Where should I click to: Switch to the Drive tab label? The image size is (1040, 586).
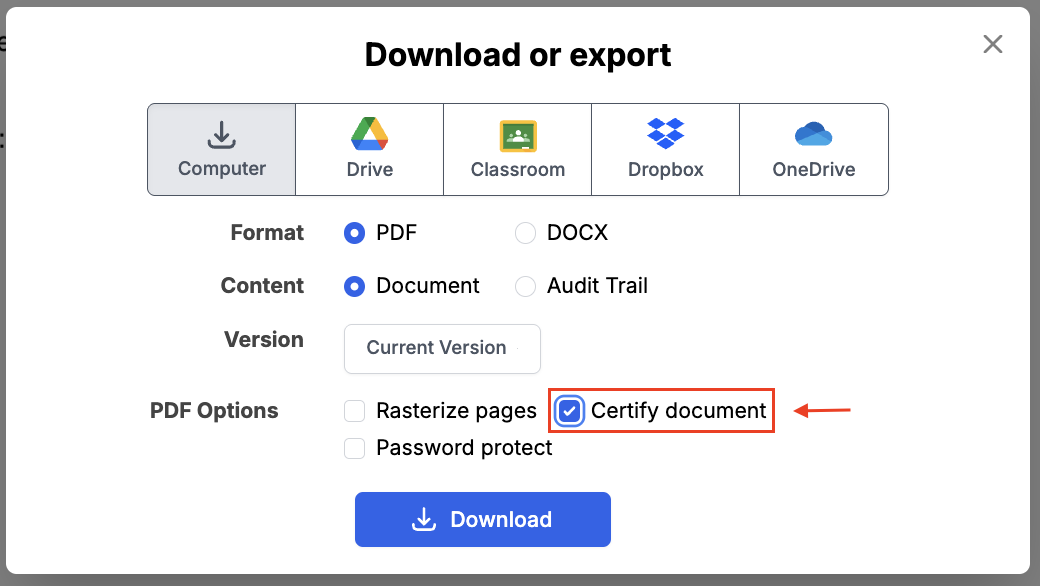click(369, 169)
